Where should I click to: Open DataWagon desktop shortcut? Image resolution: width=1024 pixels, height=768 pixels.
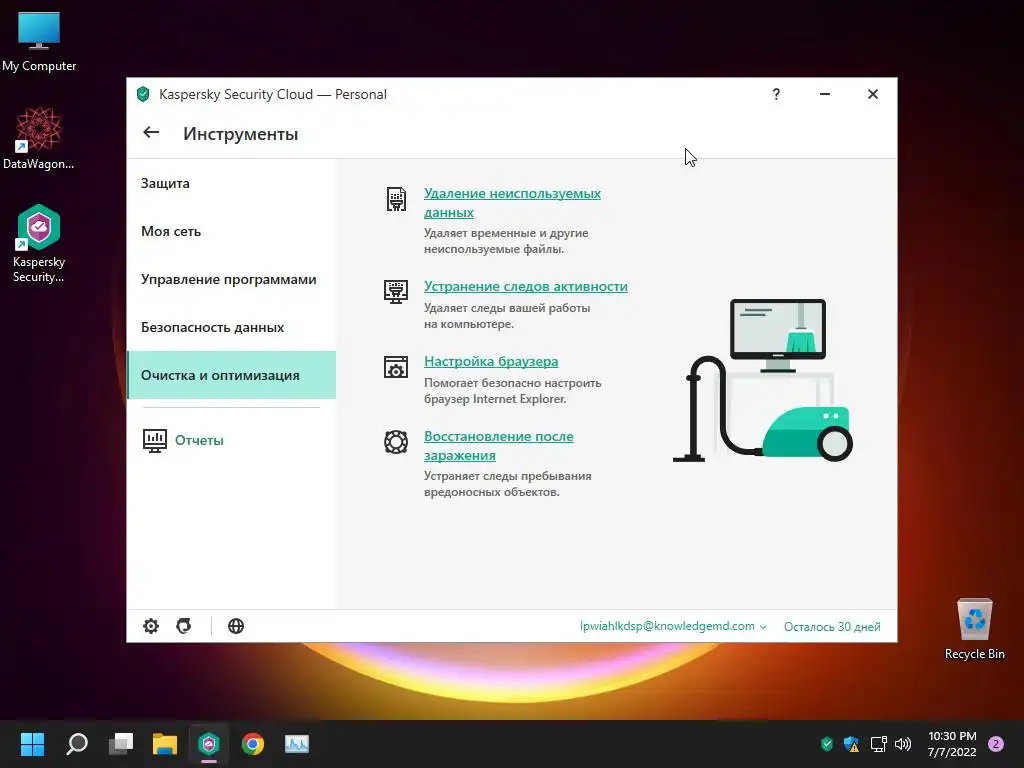click(x=39, y=138)
